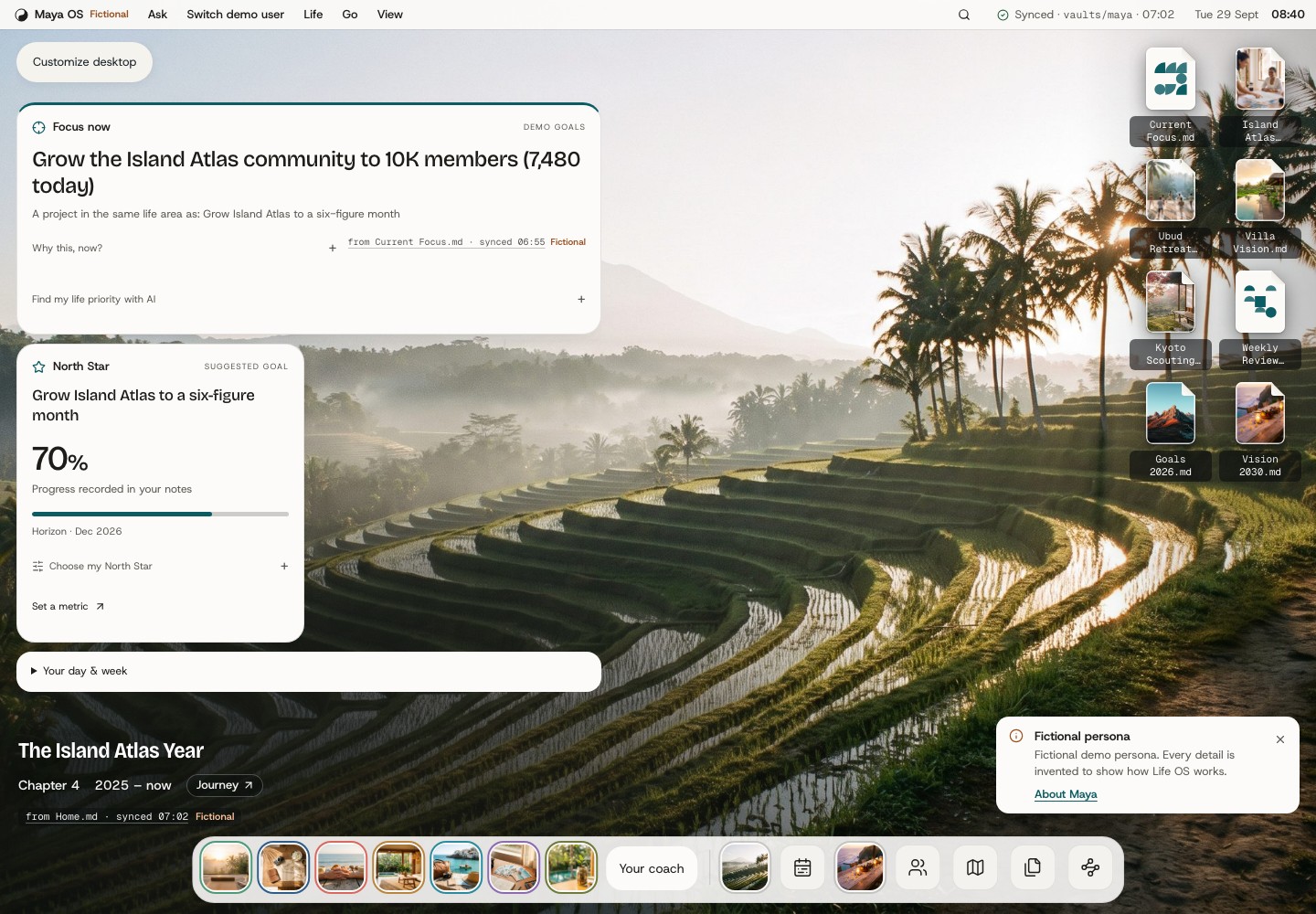1316x914 pixels.
Task: Open the stacked documents icon in the dock
Action: [1033, 867]
